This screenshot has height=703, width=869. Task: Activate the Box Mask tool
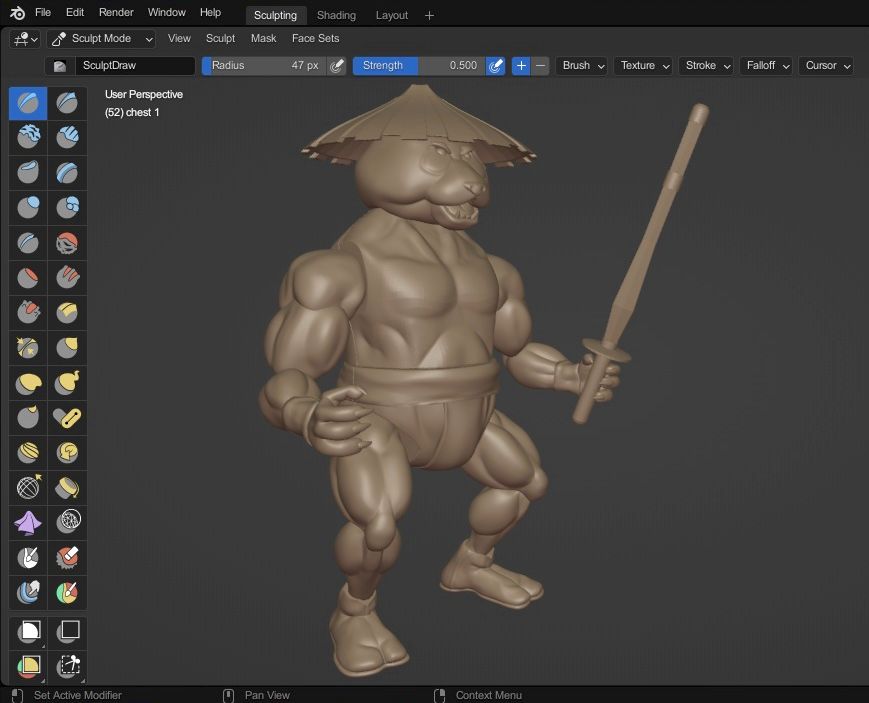pyautogui.click(x=28, y=631)
